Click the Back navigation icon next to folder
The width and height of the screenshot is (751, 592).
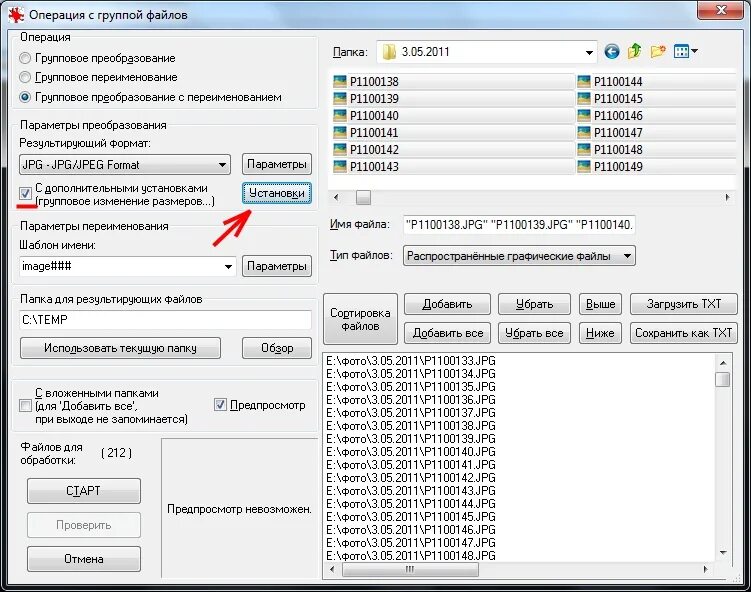(612, 51)
